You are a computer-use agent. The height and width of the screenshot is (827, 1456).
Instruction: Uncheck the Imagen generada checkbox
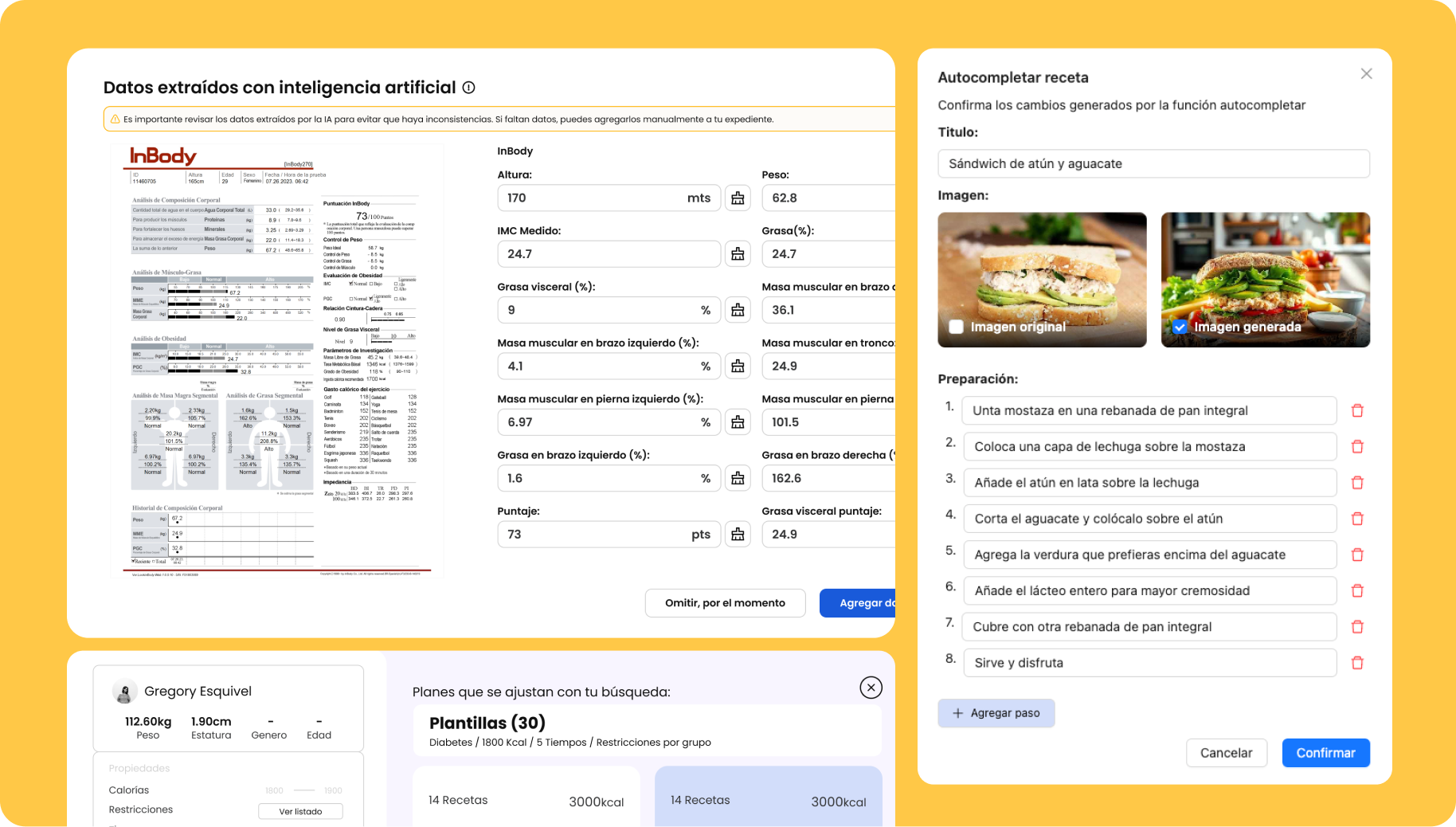point(1179,327)
